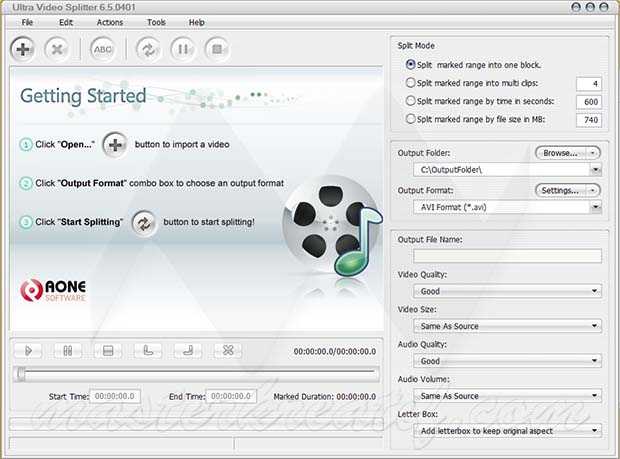Maximize the Ultra Video Splitter window
Viewport: 620px width, 459px height.
(x=590, y=7)
